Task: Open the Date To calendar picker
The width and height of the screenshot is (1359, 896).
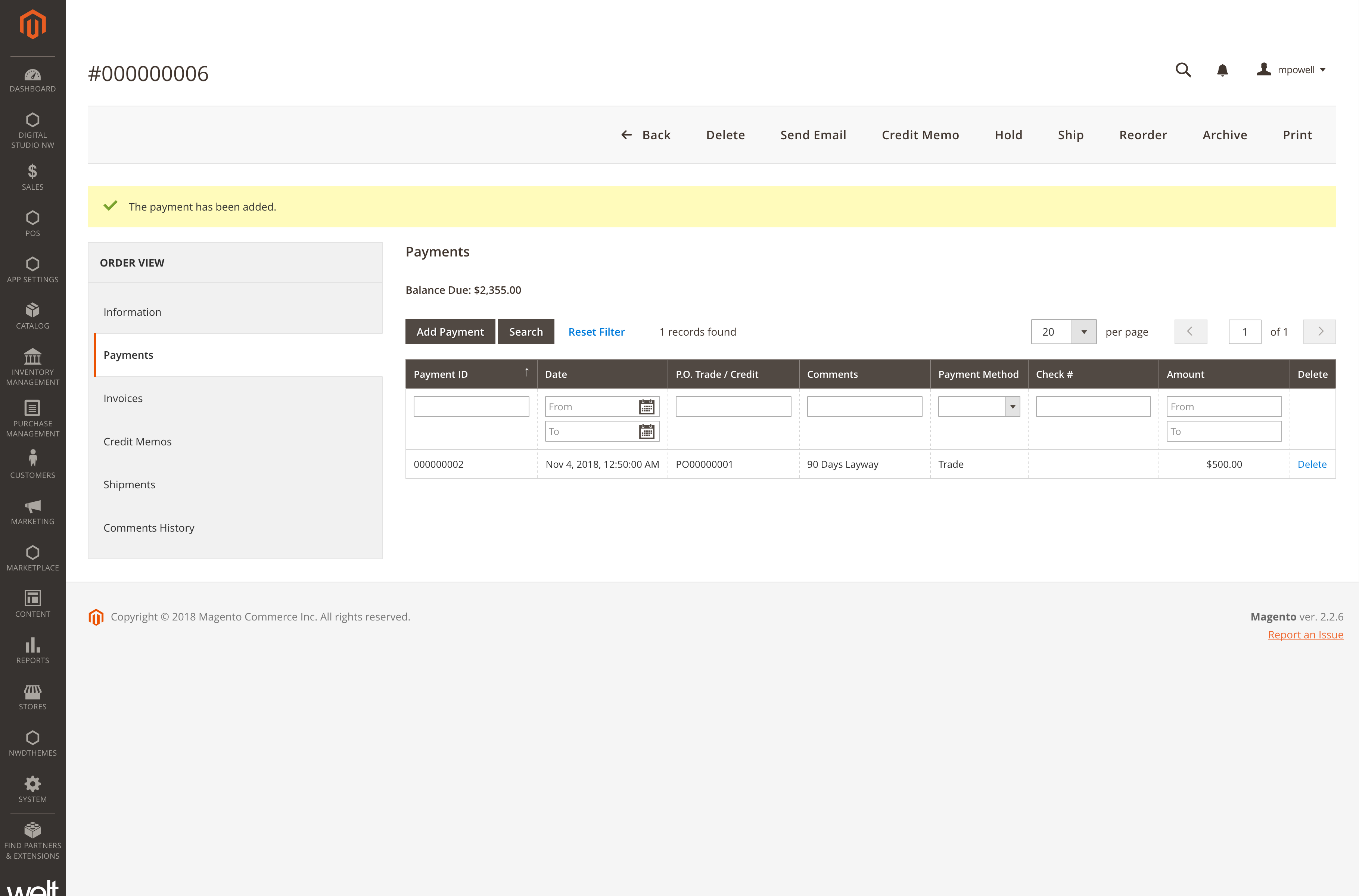Action: [x=646, y=432]
